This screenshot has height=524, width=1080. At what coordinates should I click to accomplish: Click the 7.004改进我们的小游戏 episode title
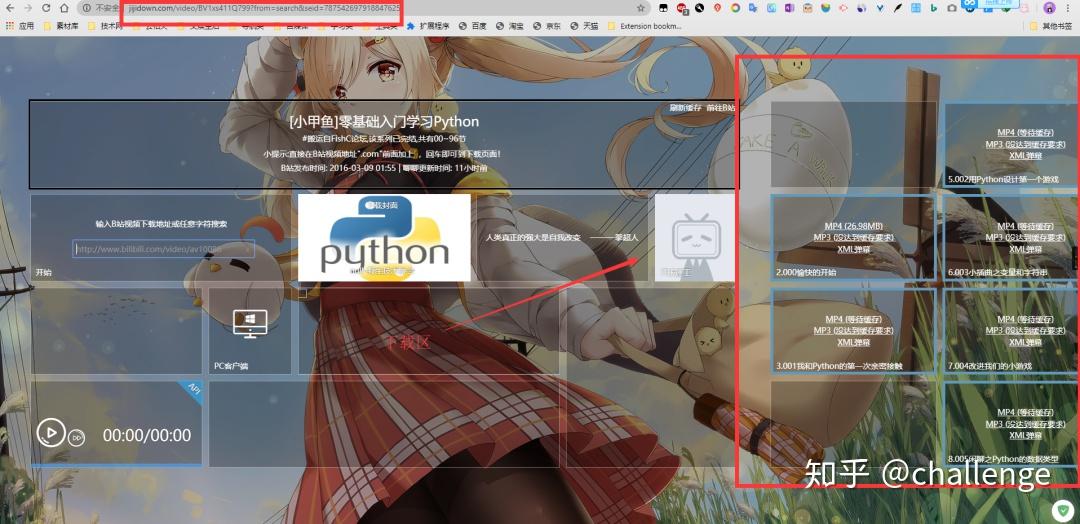coord(992,366)
